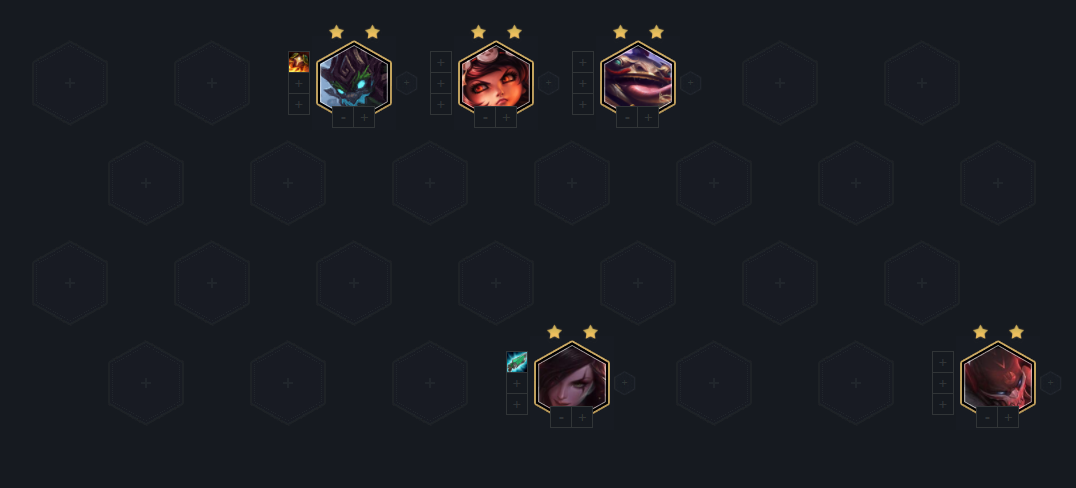Click small hexagon plus beside Katarina
The height and width of the screenshot is (488, 1076).
pyautogui.click(x=624, y=383)
